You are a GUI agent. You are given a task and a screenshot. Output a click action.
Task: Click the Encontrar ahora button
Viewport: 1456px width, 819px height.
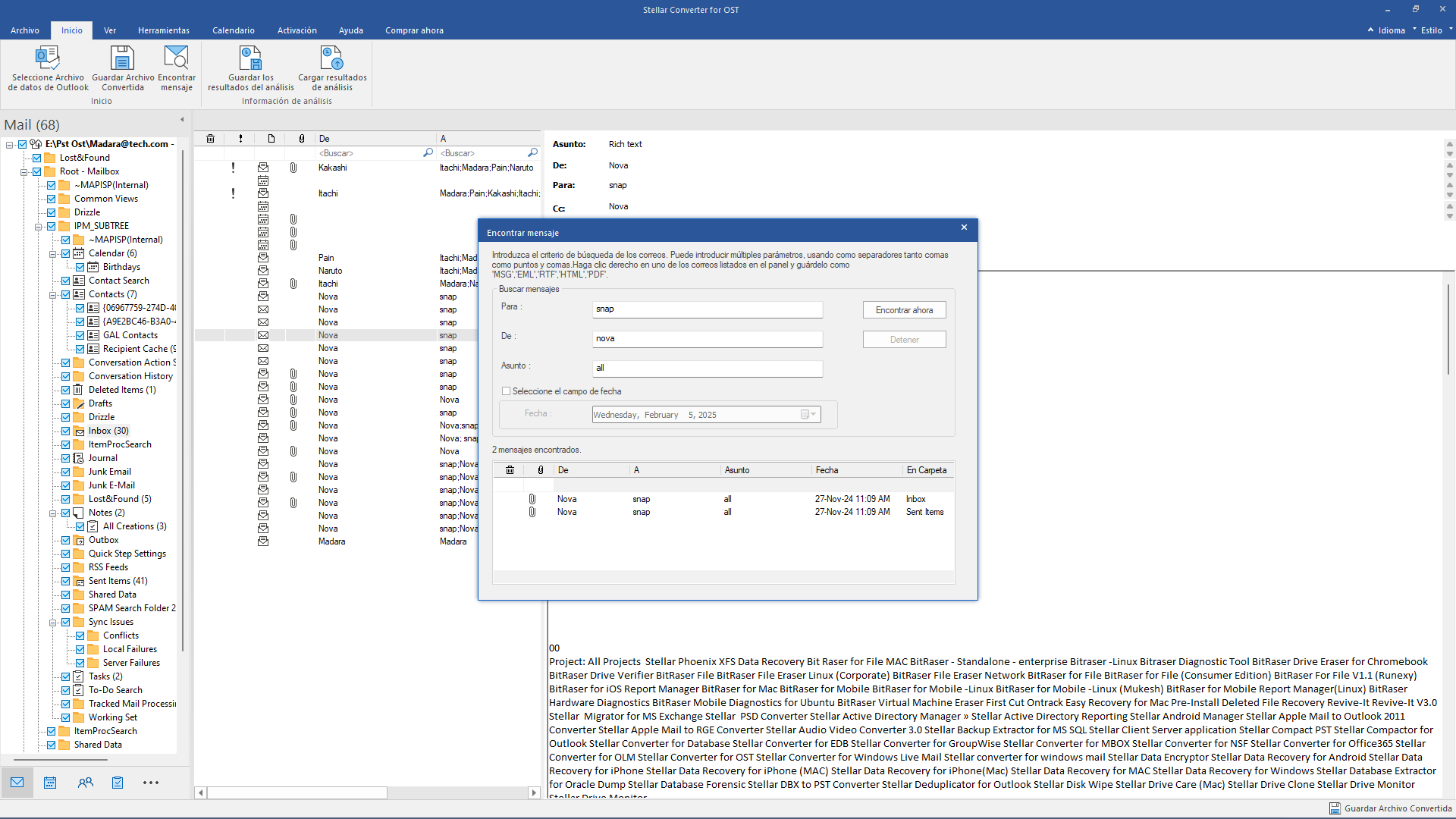[x=904, y=309]
